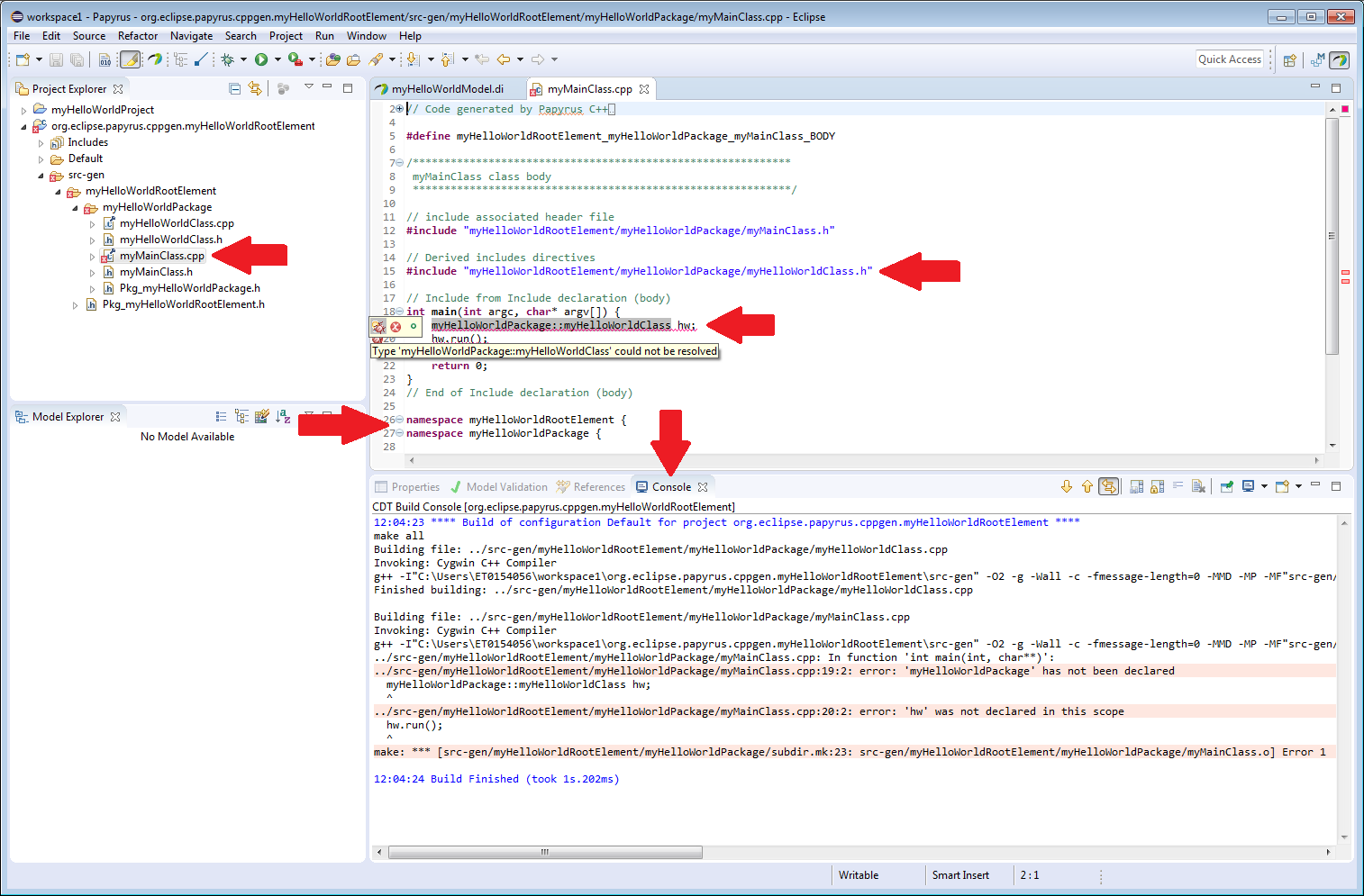Image resolution: width=1364 pixels, height=896 pixels.
Task: Close the myMainClass.cpp editor tab
Action: coord(644,89)
